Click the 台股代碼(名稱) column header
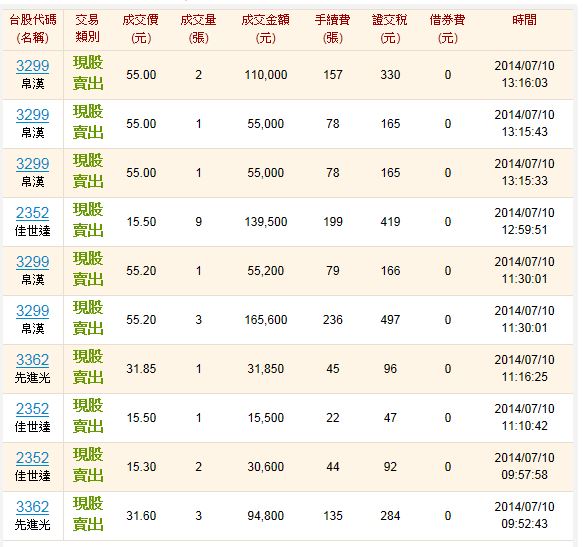The width and height of the screenshot is (583, 547). click(x=33, y=29)
